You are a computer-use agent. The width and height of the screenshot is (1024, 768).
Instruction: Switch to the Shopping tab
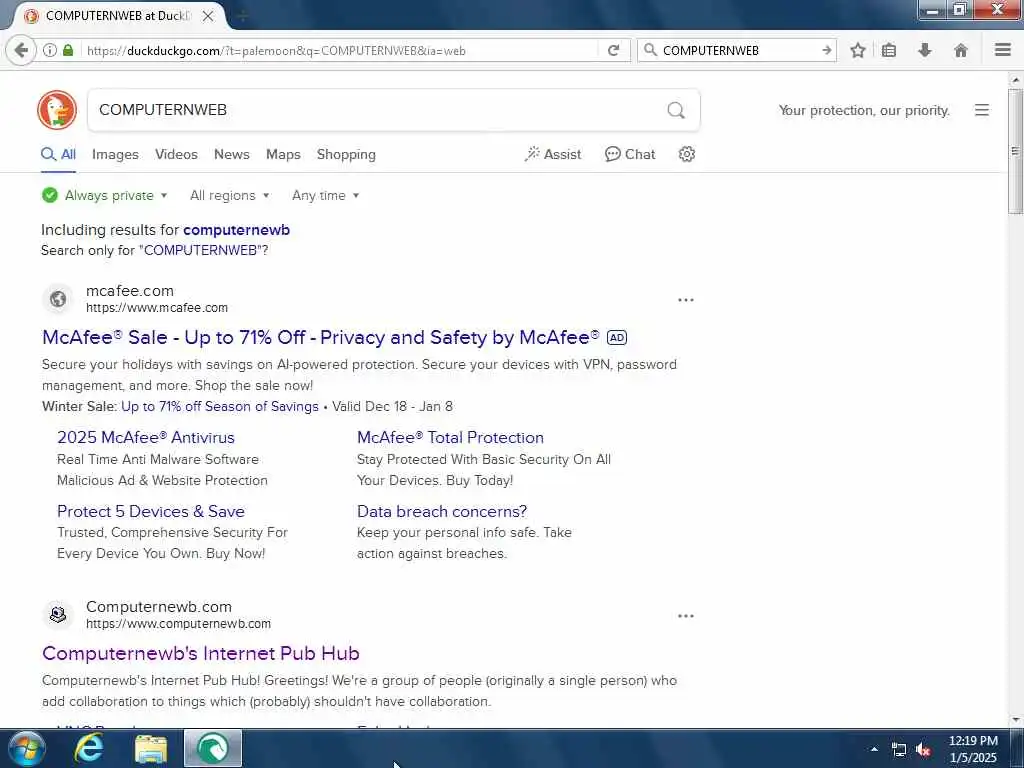coord(346,155)
